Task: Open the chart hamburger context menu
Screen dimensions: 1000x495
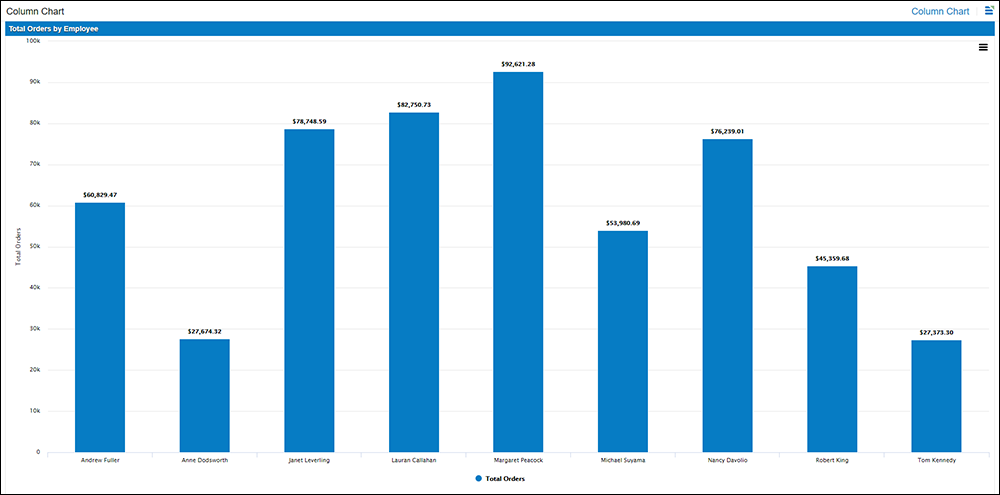Action: (x=983, y=47)
